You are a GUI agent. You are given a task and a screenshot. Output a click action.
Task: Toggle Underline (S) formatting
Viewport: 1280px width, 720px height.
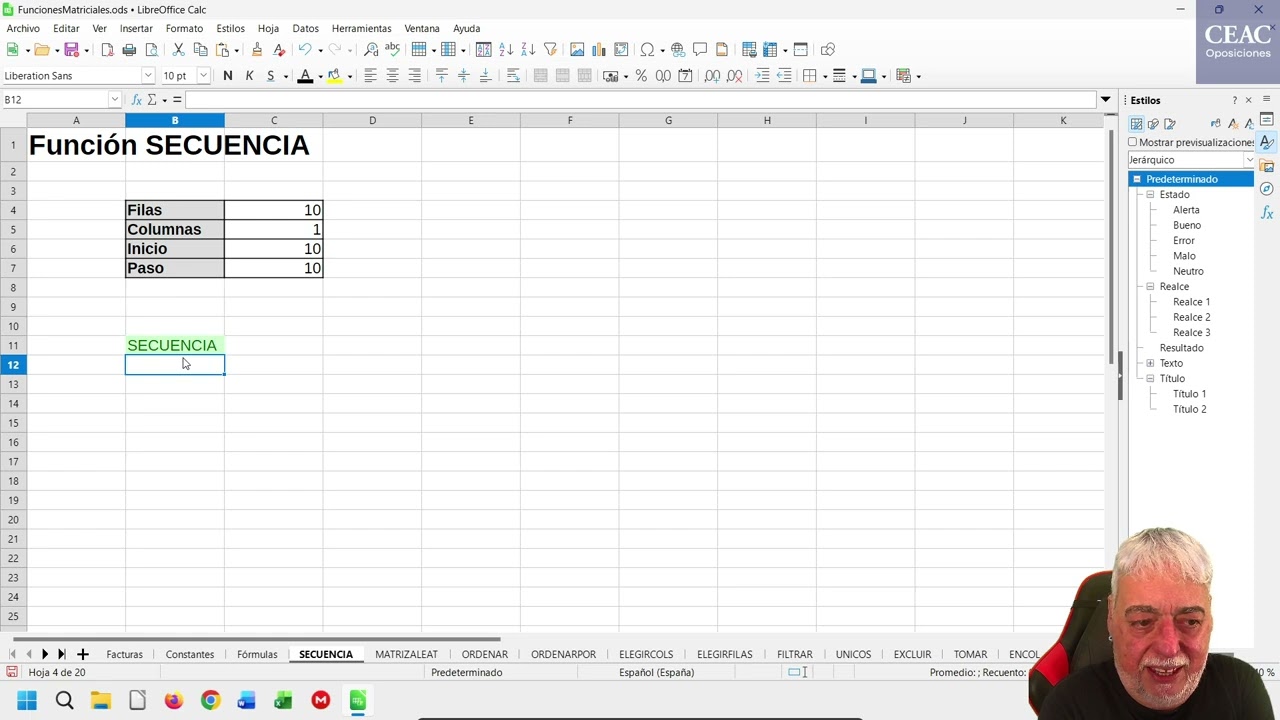[x=270, y=75]
